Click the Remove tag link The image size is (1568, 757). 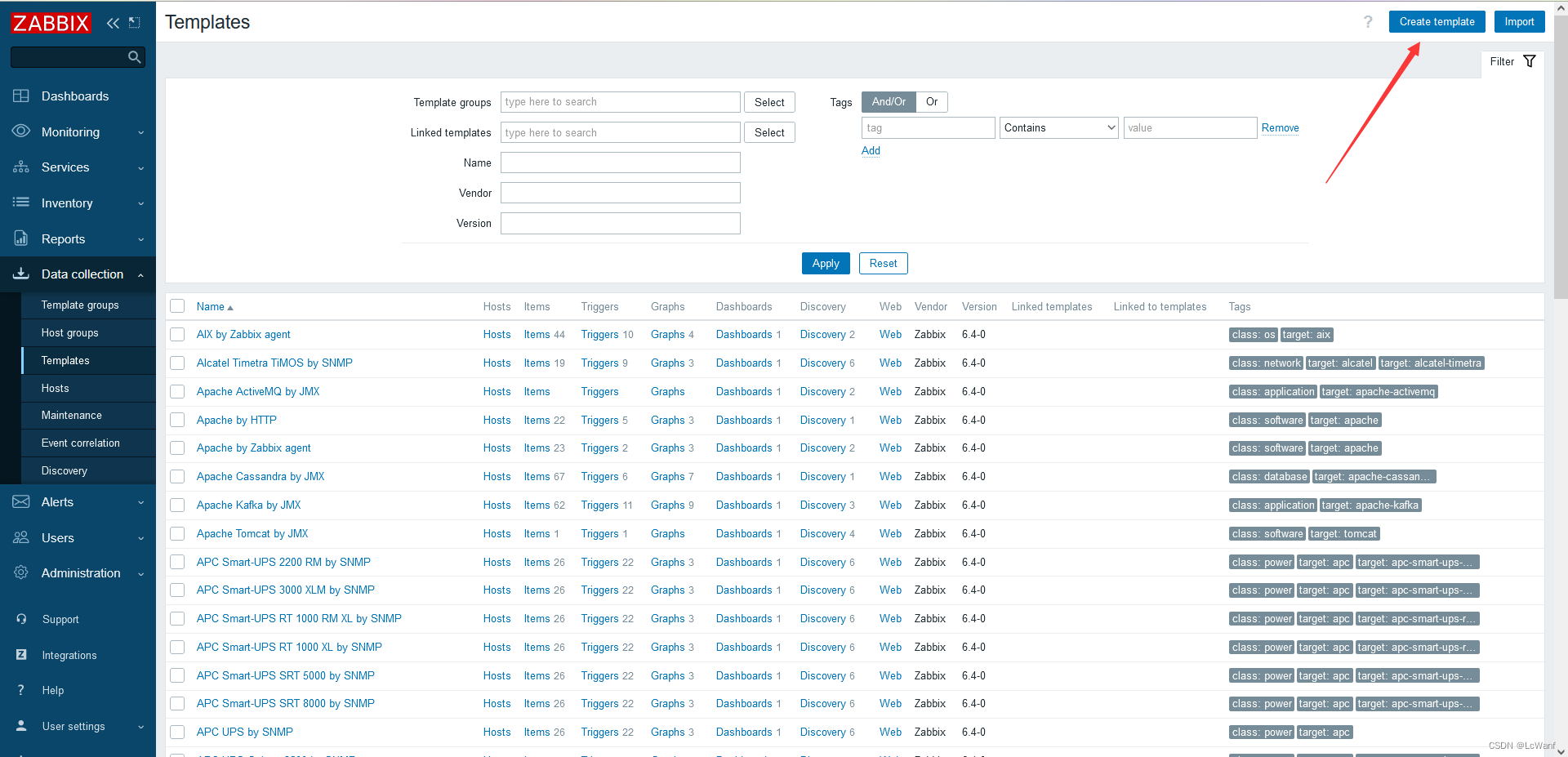(1280, 127)
